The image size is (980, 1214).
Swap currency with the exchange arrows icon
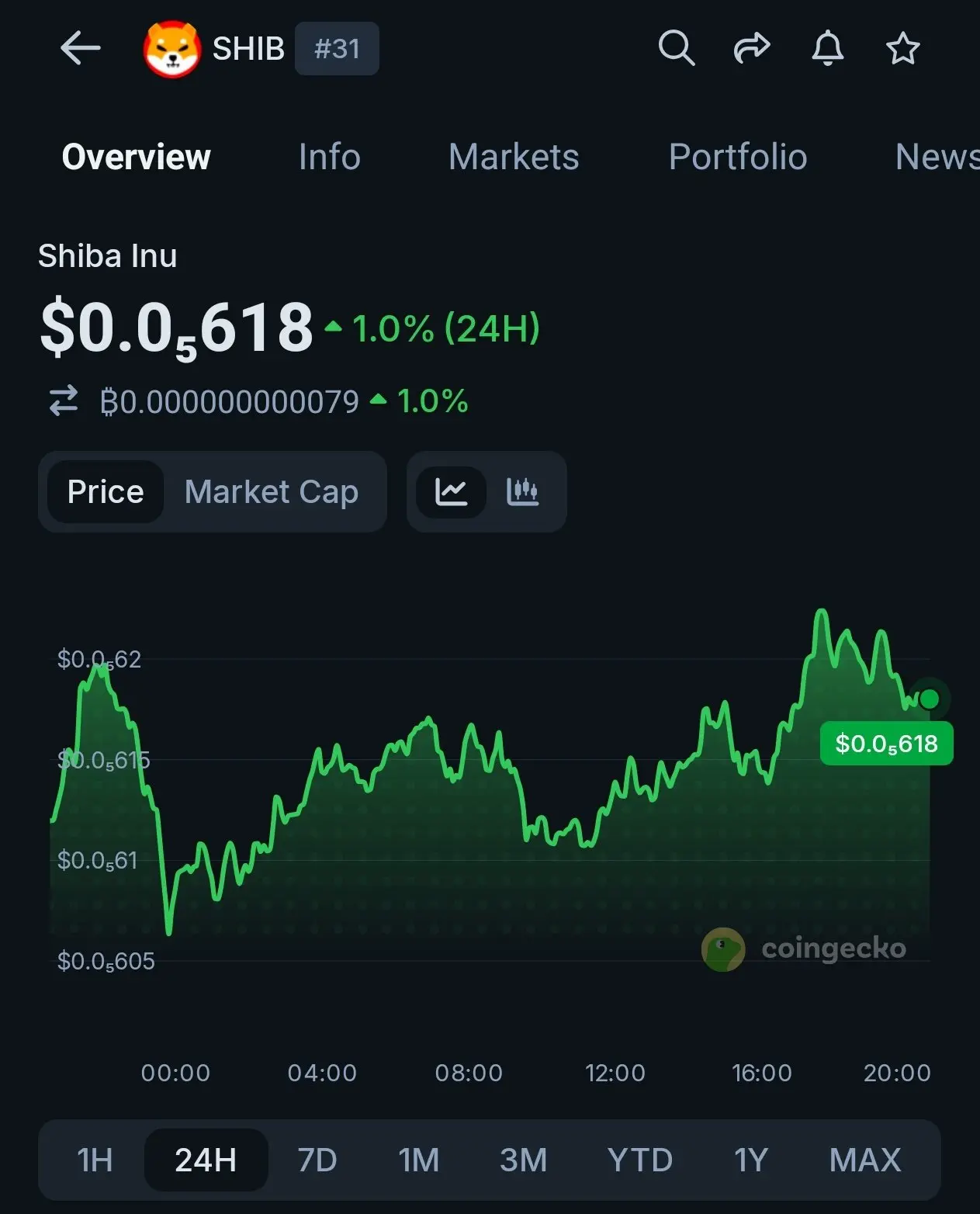pos(64,401)
